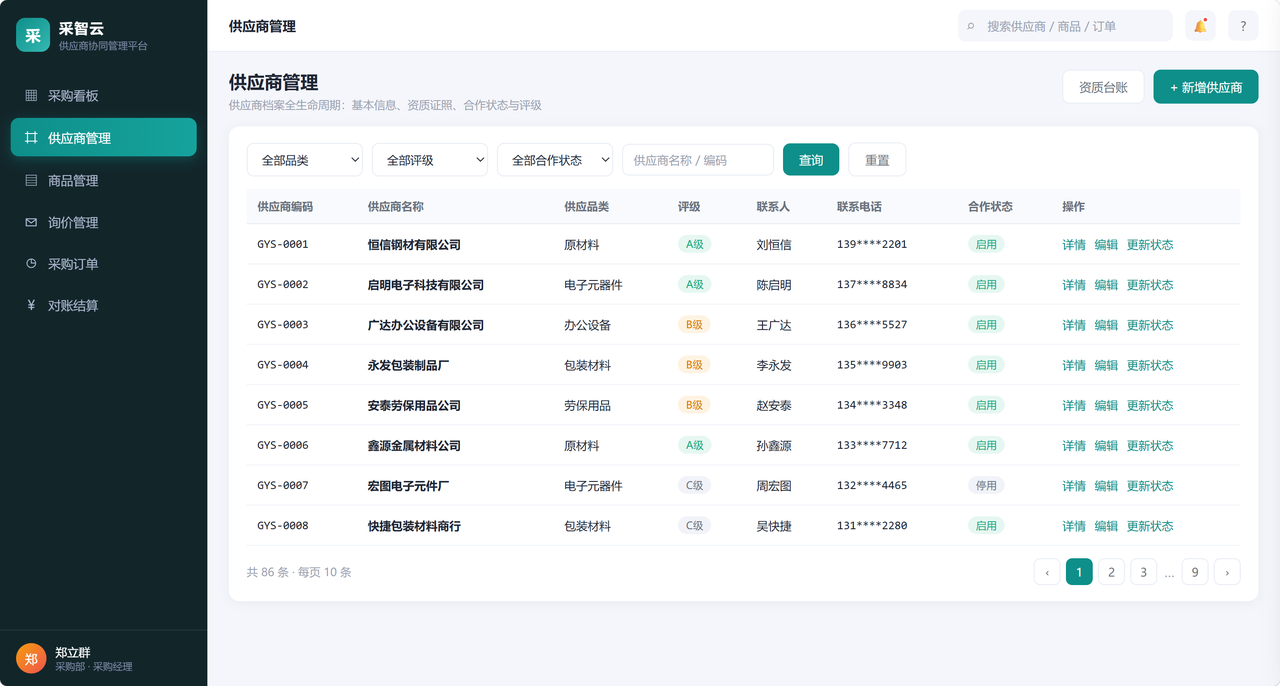Image resolution: width=1280 pixels, height=686 pixels.
Task: Click the 采购订单 clock icon
Action: [31, 264]
